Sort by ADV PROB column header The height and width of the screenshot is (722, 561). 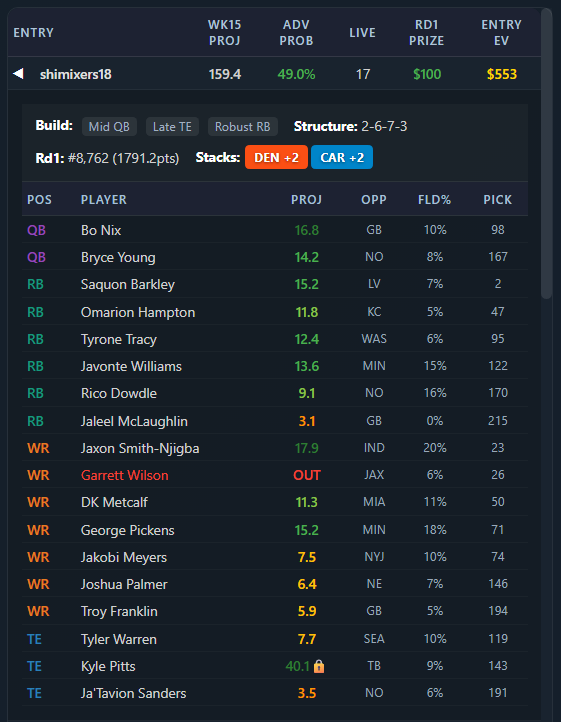(296, 33)
